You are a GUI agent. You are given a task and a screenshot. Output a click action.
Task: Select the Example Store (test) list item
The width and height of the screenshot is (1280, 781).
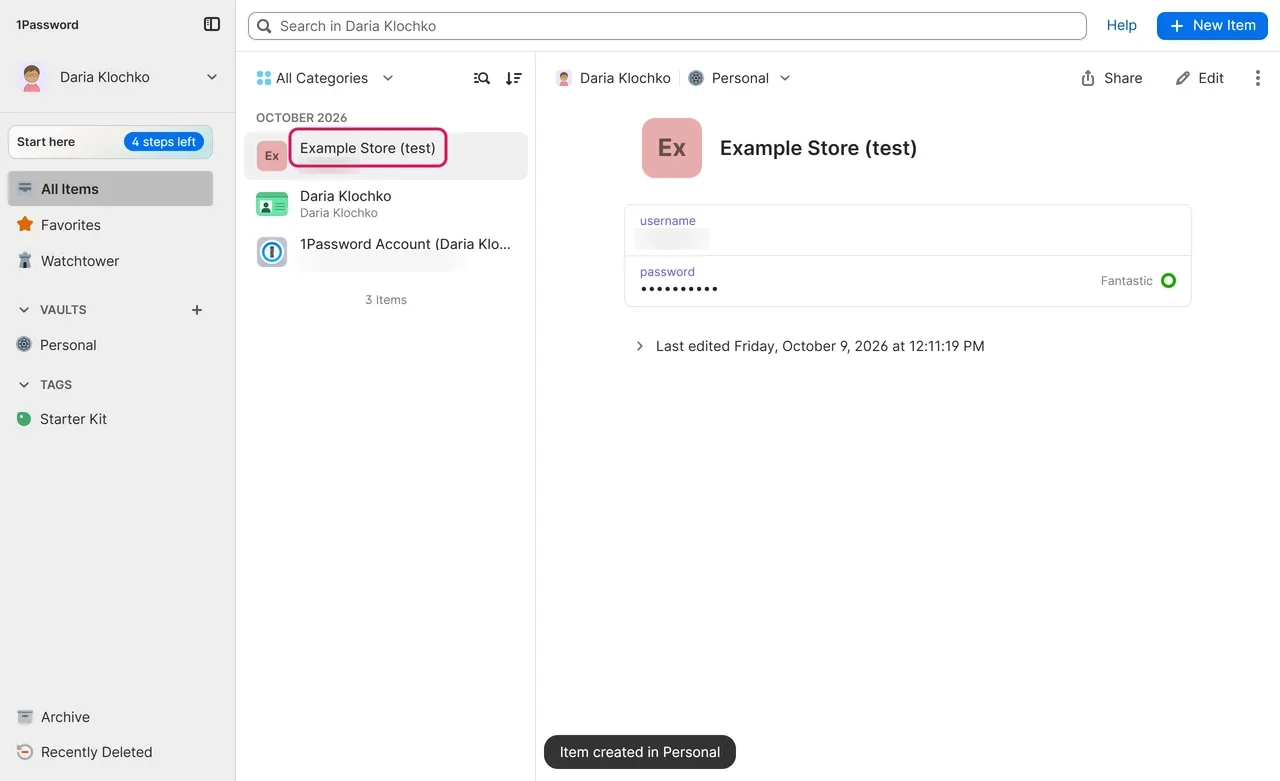click(x=386, y=156)
